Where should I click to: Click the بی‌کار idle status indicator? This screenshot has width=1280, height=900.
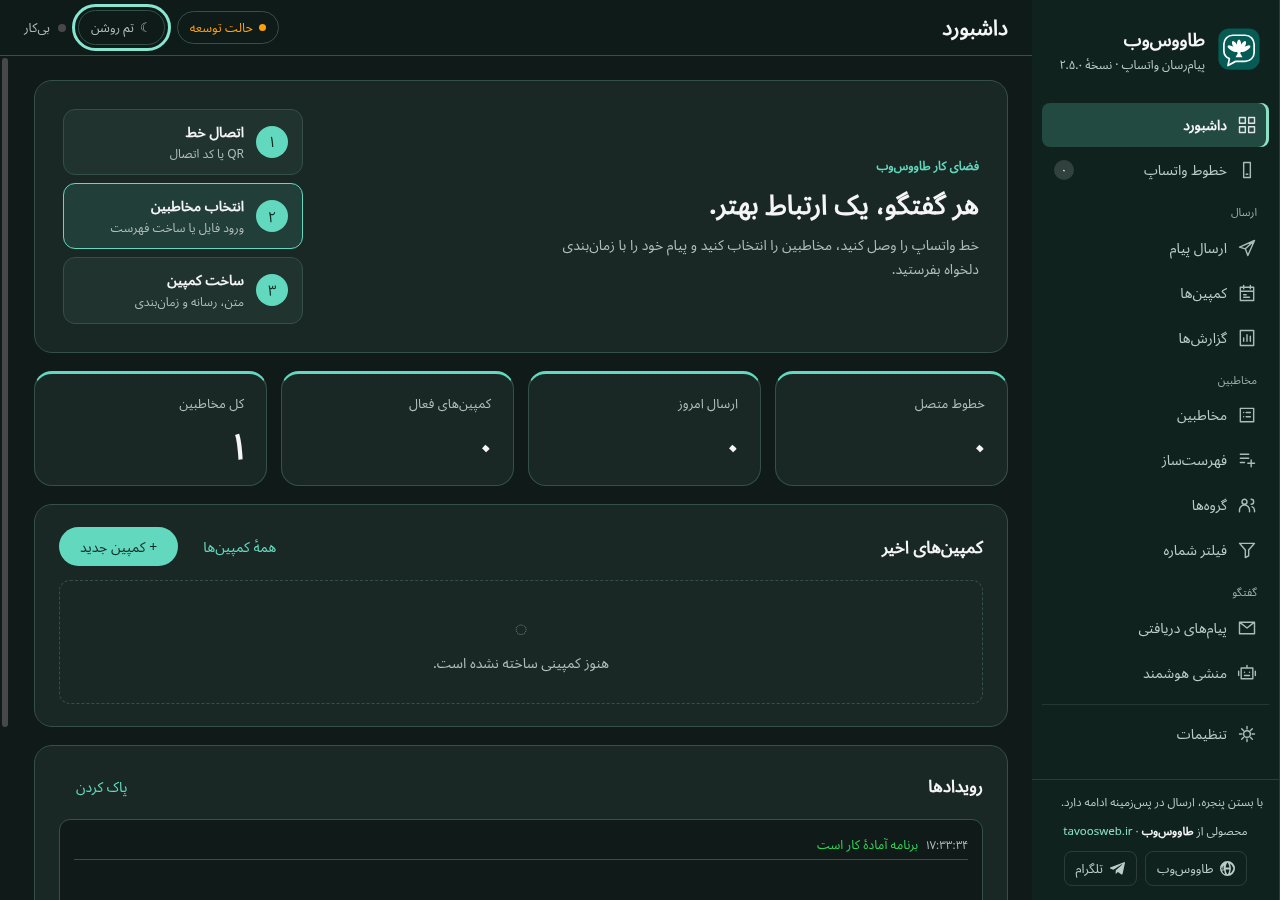pyautogui.click(x=45, y=28)
